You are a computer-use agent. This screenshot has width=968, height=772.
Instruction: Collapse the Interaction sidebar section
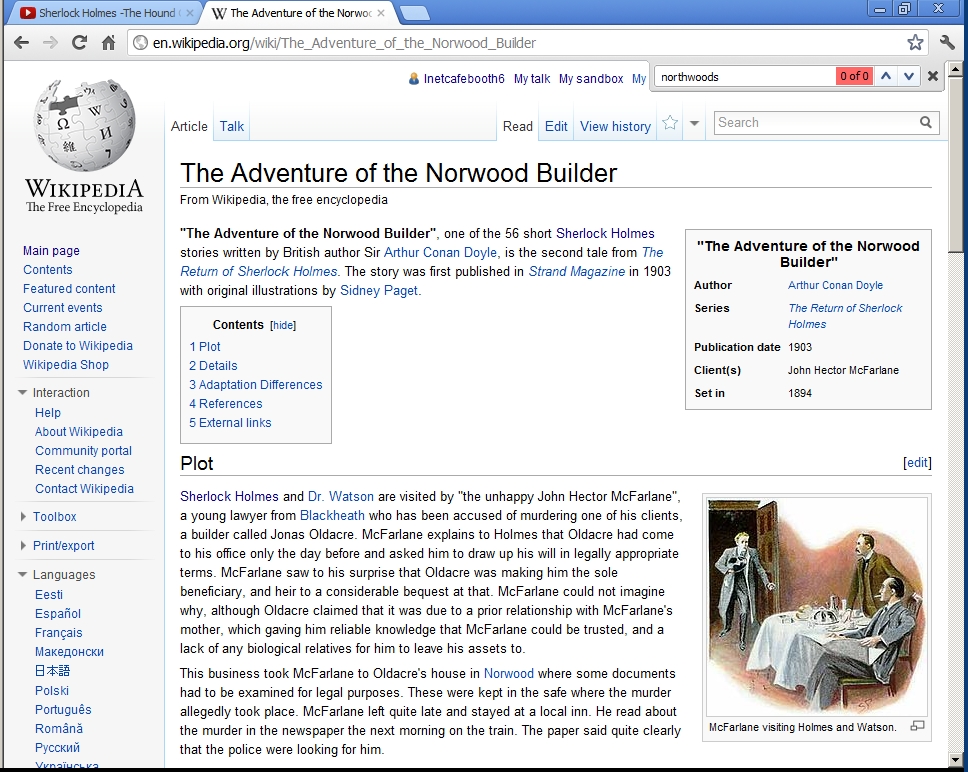pyautogui.click(x=23, y=392)
